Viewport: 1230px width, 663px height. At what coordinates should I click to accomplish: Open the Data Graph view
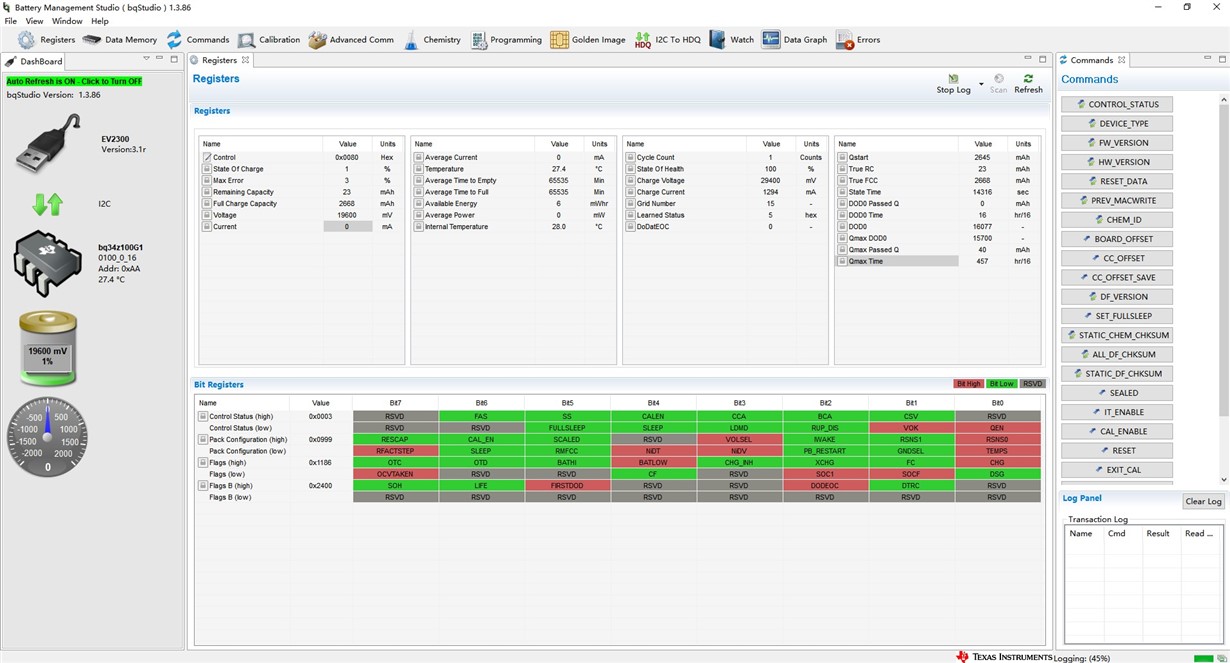(x=795, y=40)
